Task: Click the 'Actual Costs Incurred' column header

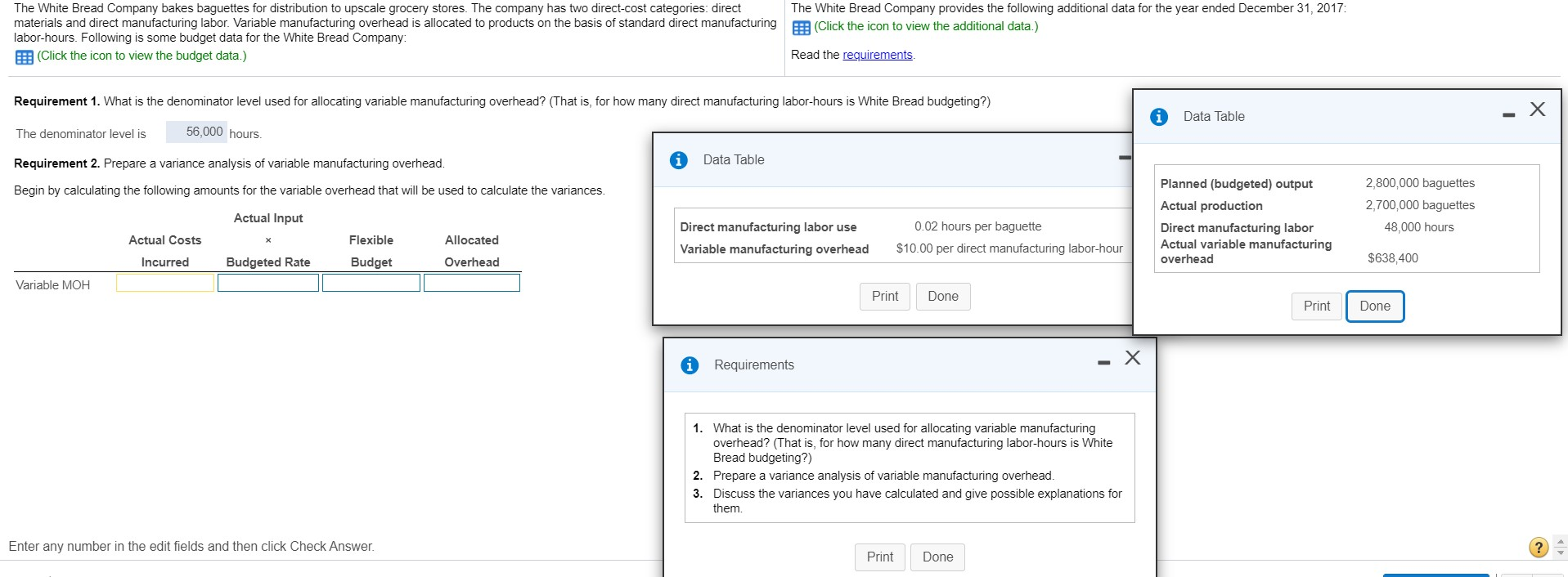Action: point(165,251)
